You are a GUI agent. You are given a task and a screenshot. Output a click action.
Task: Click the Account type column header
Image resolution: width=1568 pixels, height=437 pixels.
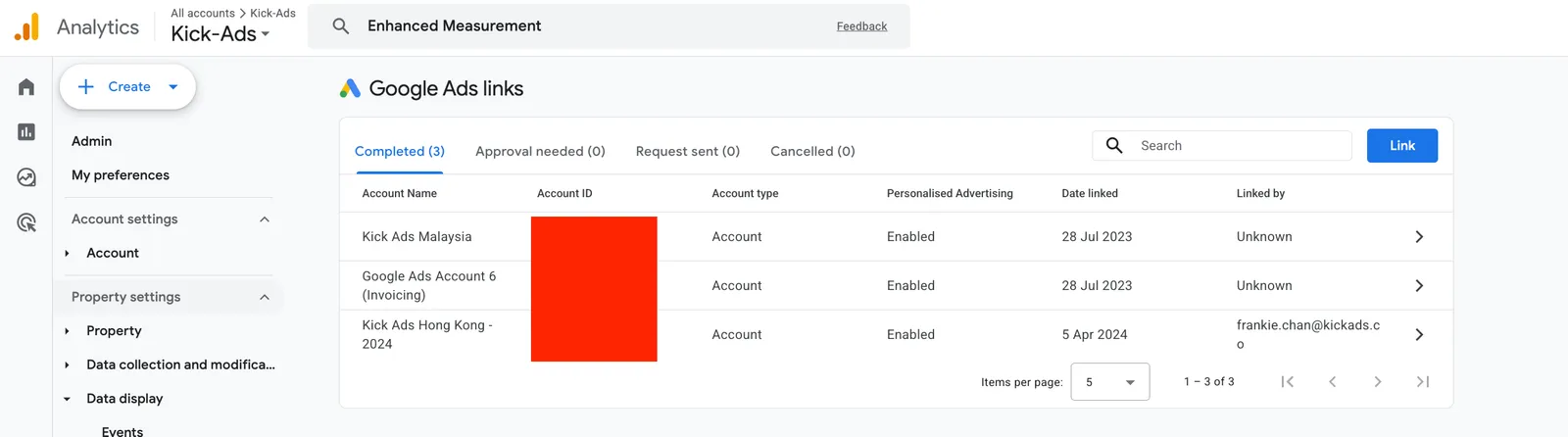click(745, 193)
